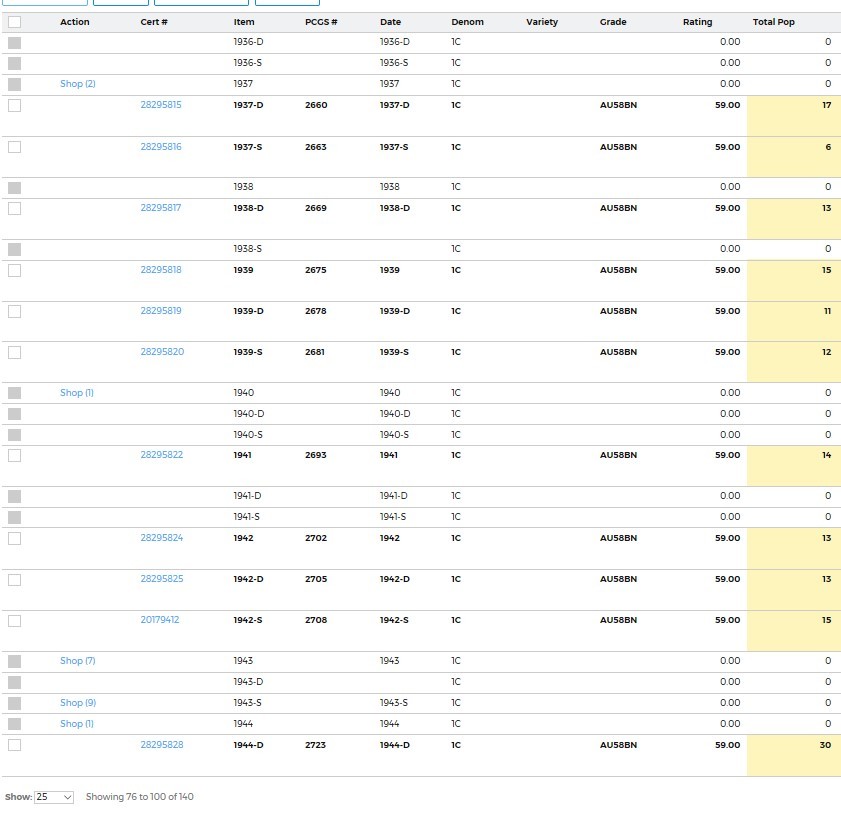Tick the checkbox for 1944-D row
Image resolution: width=841 pixels, height=815 pixels.
(14, 745)
